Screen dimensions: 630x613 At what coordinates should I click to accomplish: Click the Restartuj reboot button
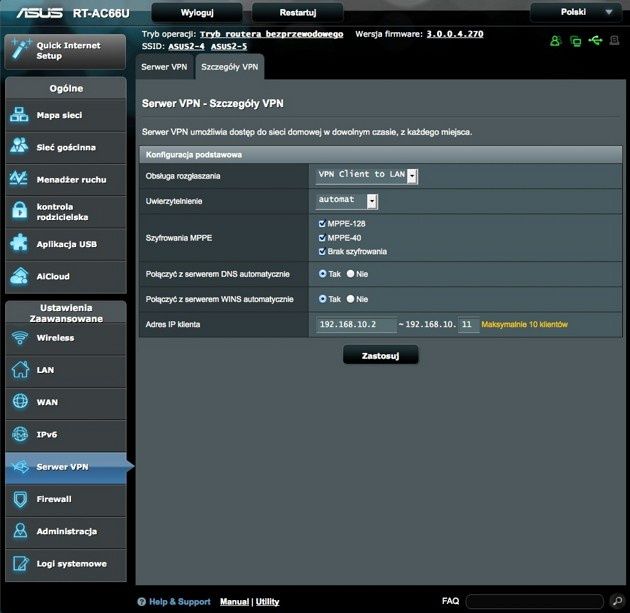click(x=298, y=12)
